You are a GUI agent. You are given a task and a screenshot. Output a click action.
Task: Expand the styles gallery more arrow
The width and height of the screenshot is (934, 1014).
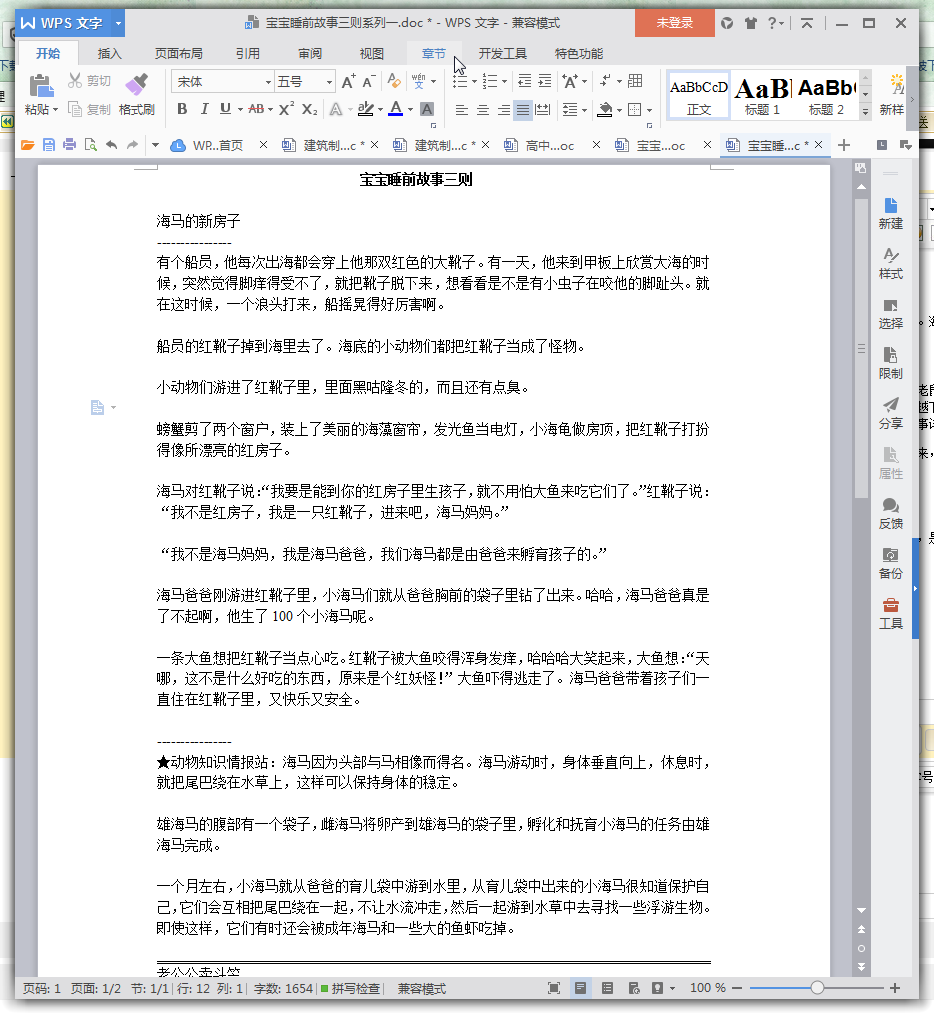tap(865, 111)
